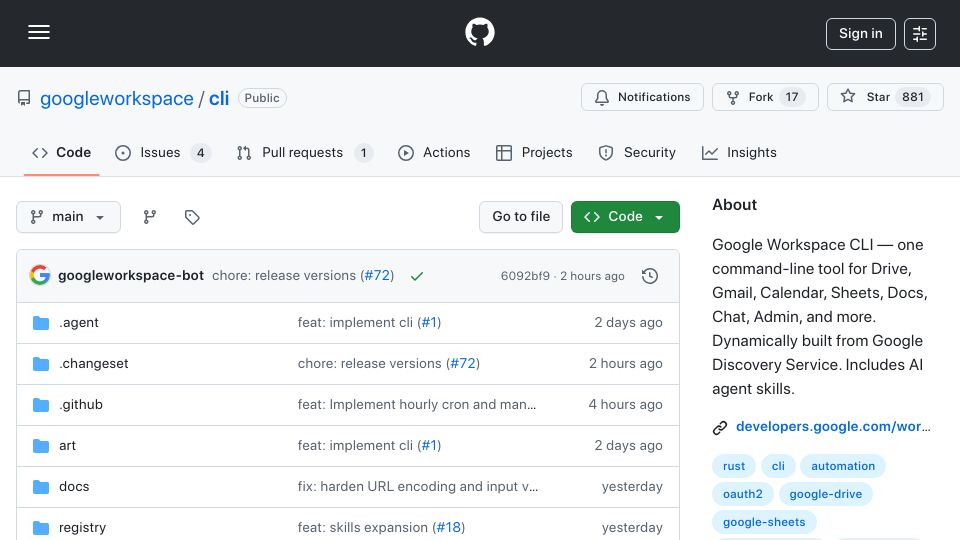This screenshot has height=540, width=960.
Task: Open the art folder
Action: point(67,446)
